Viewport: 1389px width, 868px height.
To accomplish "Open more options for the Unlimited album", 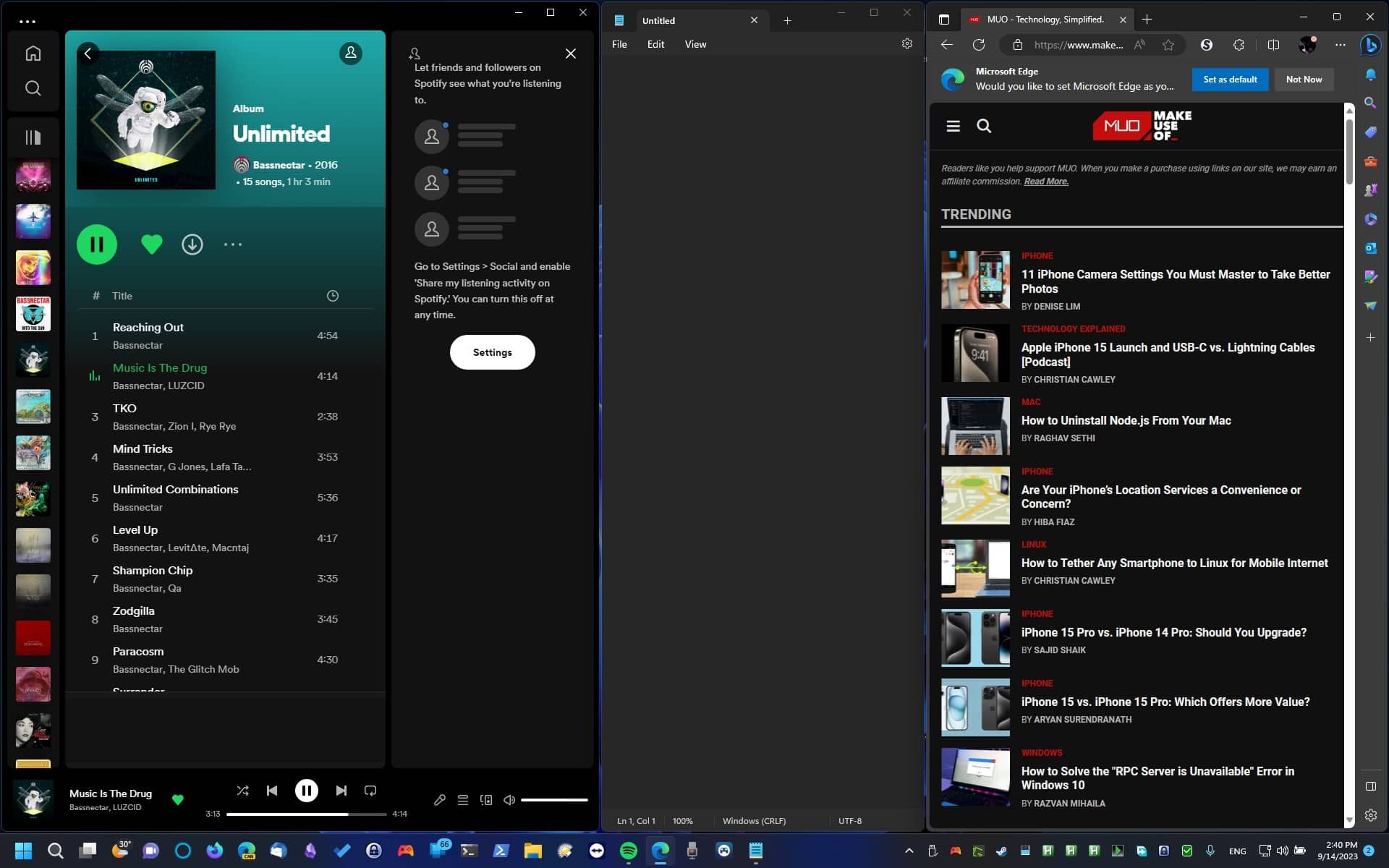I will coord(233,244).
